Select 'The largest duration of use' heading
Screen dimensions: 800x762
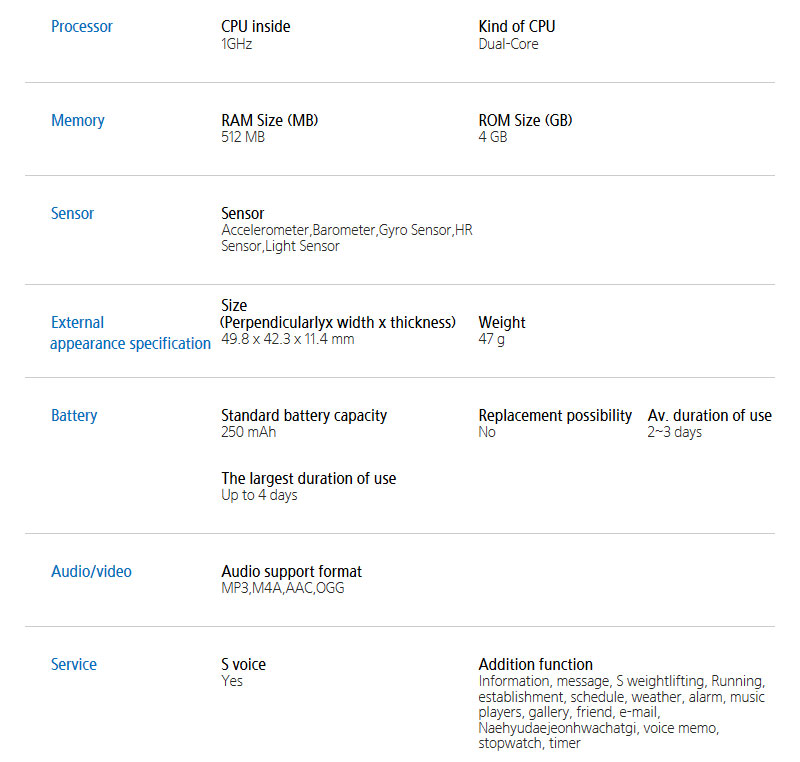point(309,479)
